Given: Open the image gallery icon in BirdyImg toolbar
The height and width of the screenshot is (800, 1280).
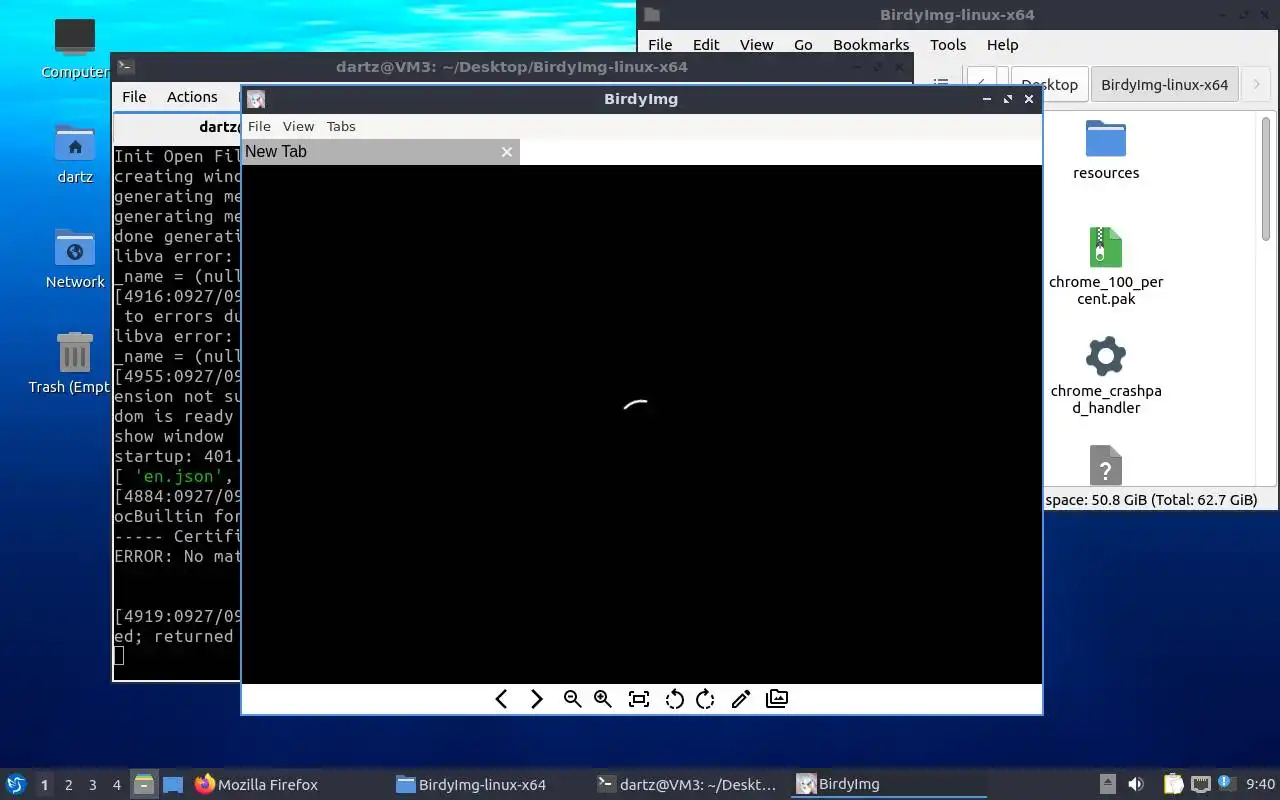Looking at the screenshot, I should tap(777, 699).
